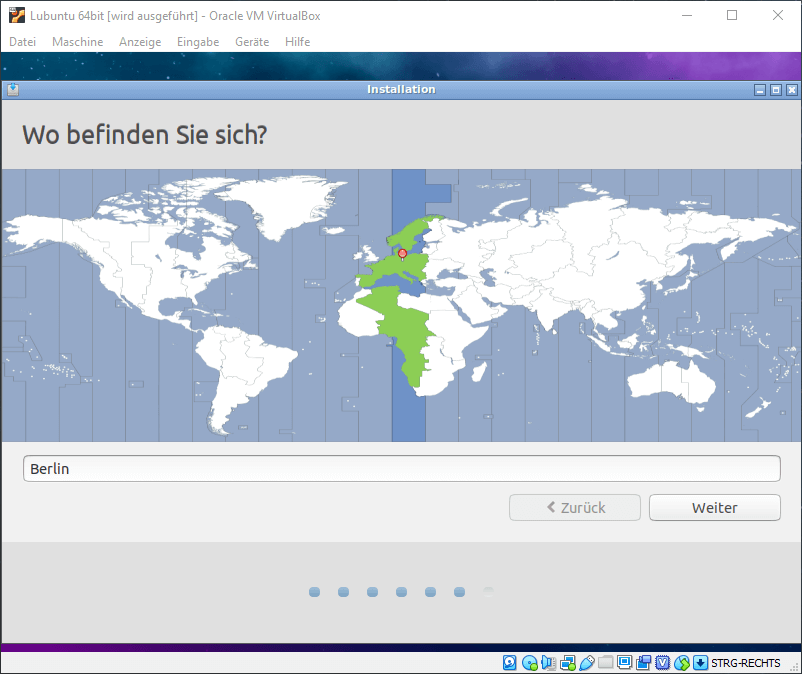
Task: Click the Berlin location text field
Action: 402,468
